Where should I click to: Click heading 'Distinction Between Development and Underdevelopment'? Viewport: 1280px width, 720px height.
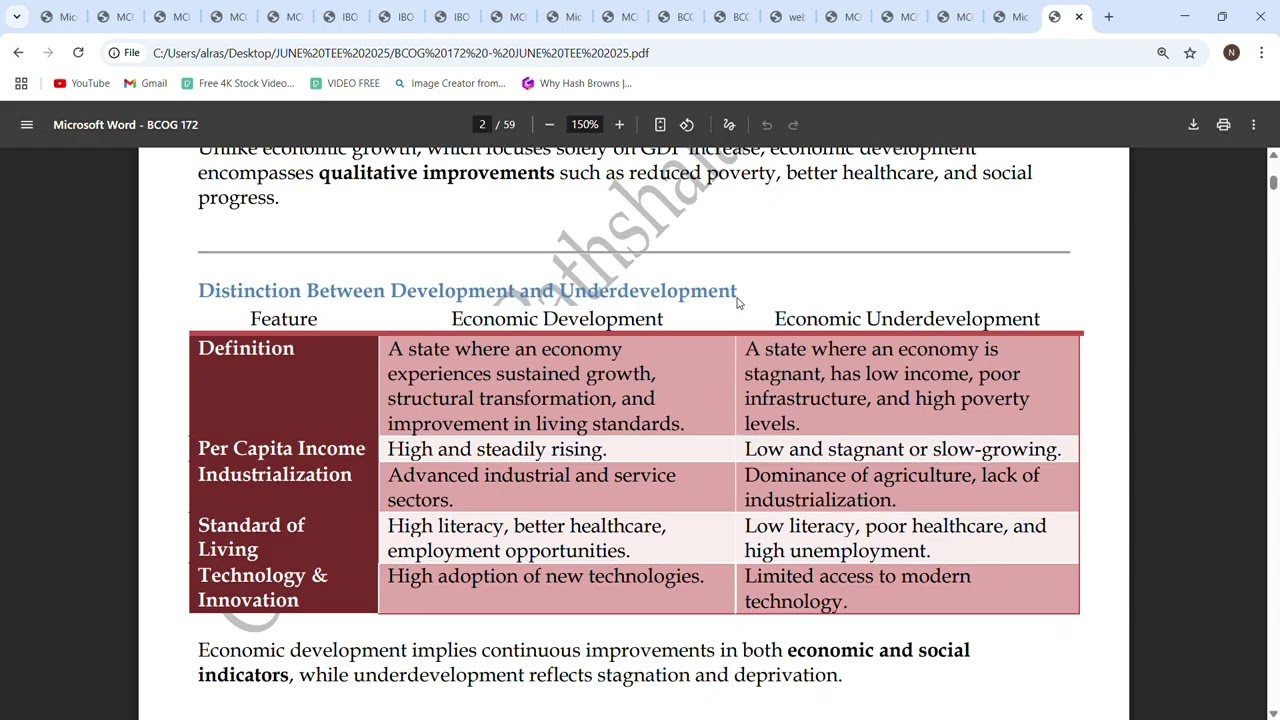467,291
